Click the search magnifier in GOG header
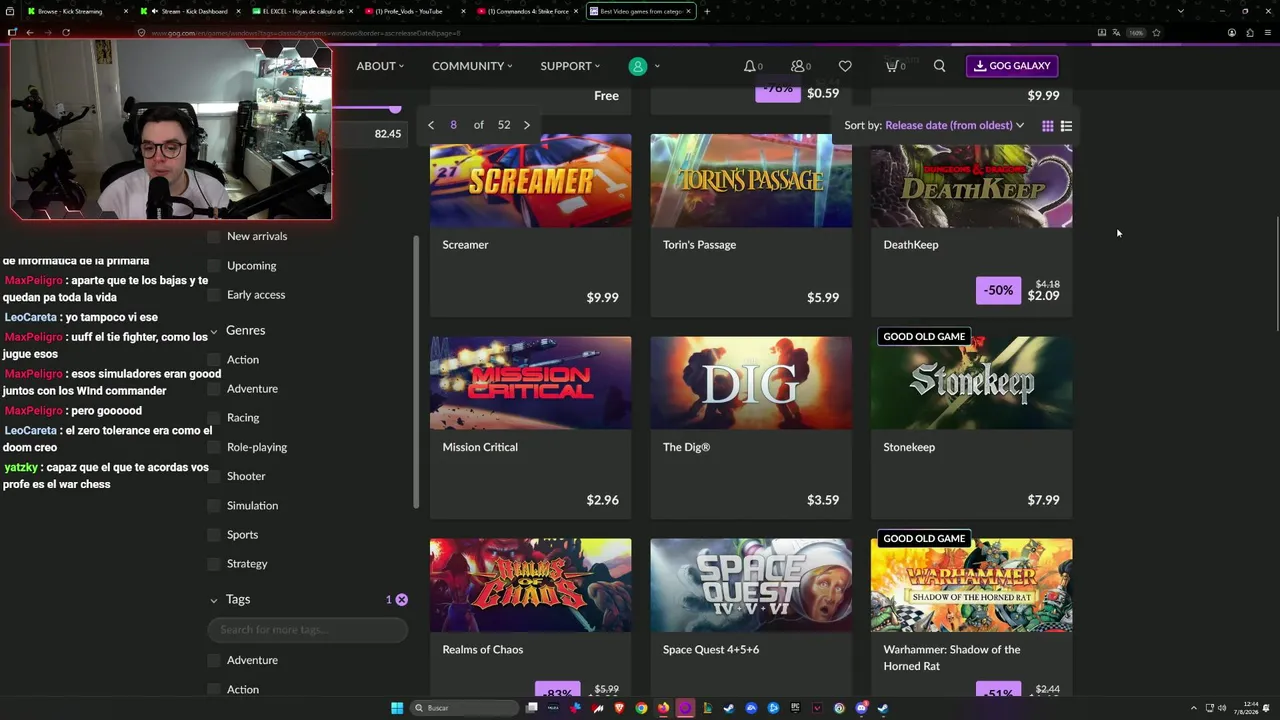Screen dimensions: 1280x720 939,66
